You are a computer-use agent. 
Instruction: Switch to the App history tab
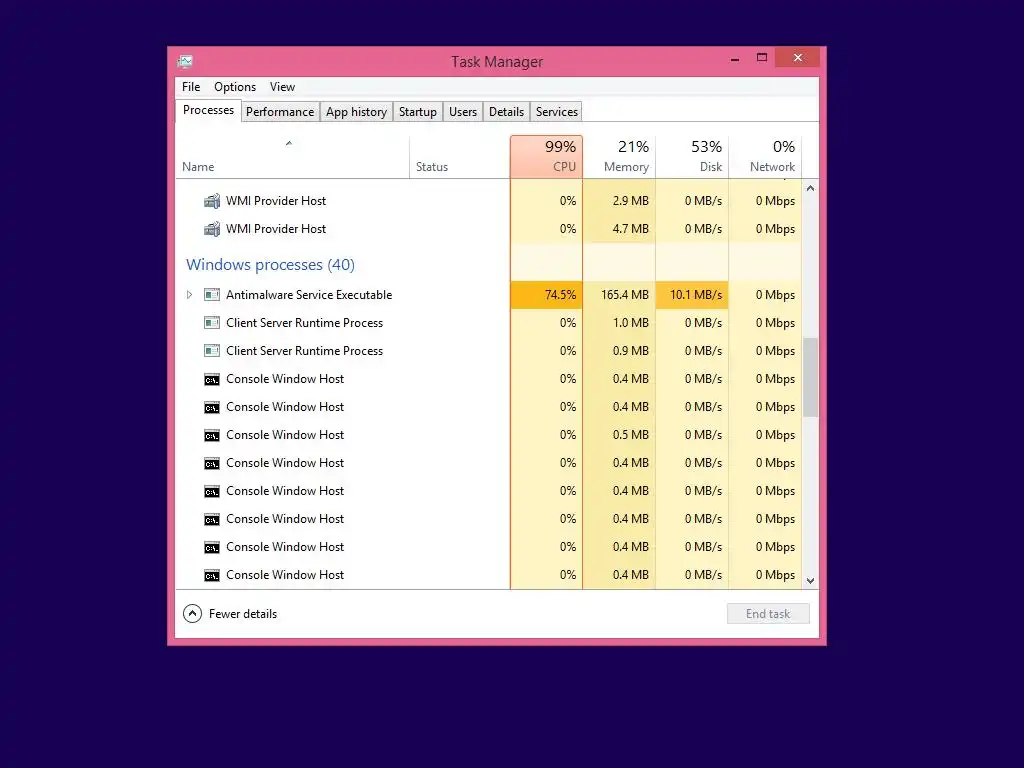[x=356, y=112]
